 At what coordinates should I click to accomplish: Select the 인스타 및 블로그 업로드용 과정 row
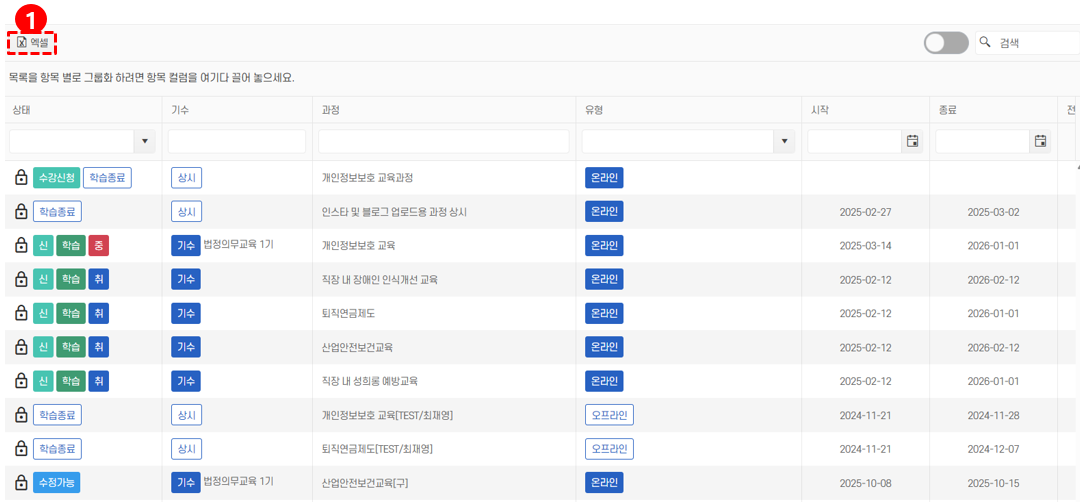point(394,212)
